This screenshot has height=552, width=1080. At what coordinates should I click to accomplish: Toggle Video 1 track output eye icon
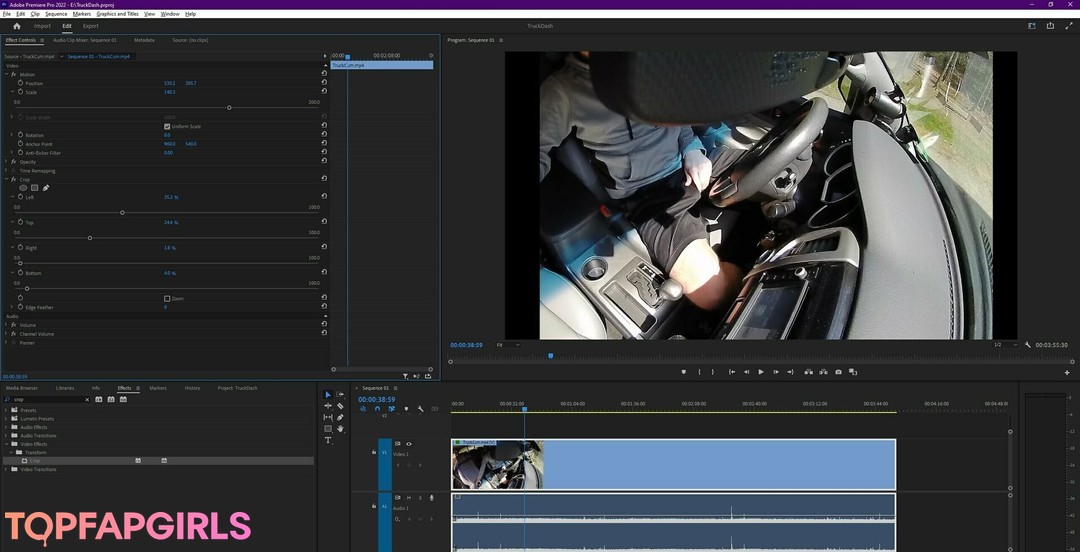coord(408,444)
